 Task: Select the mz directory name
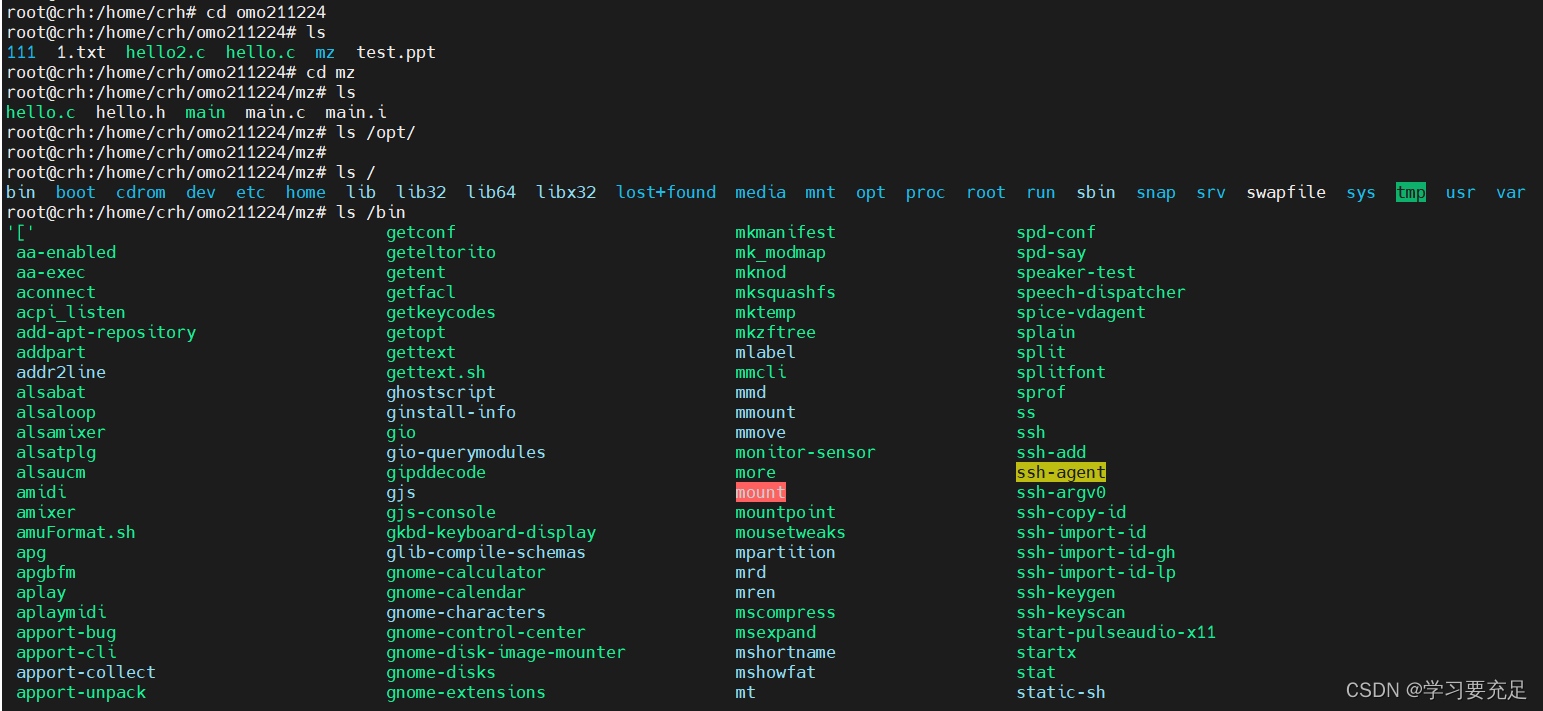(x=324, y=52)
